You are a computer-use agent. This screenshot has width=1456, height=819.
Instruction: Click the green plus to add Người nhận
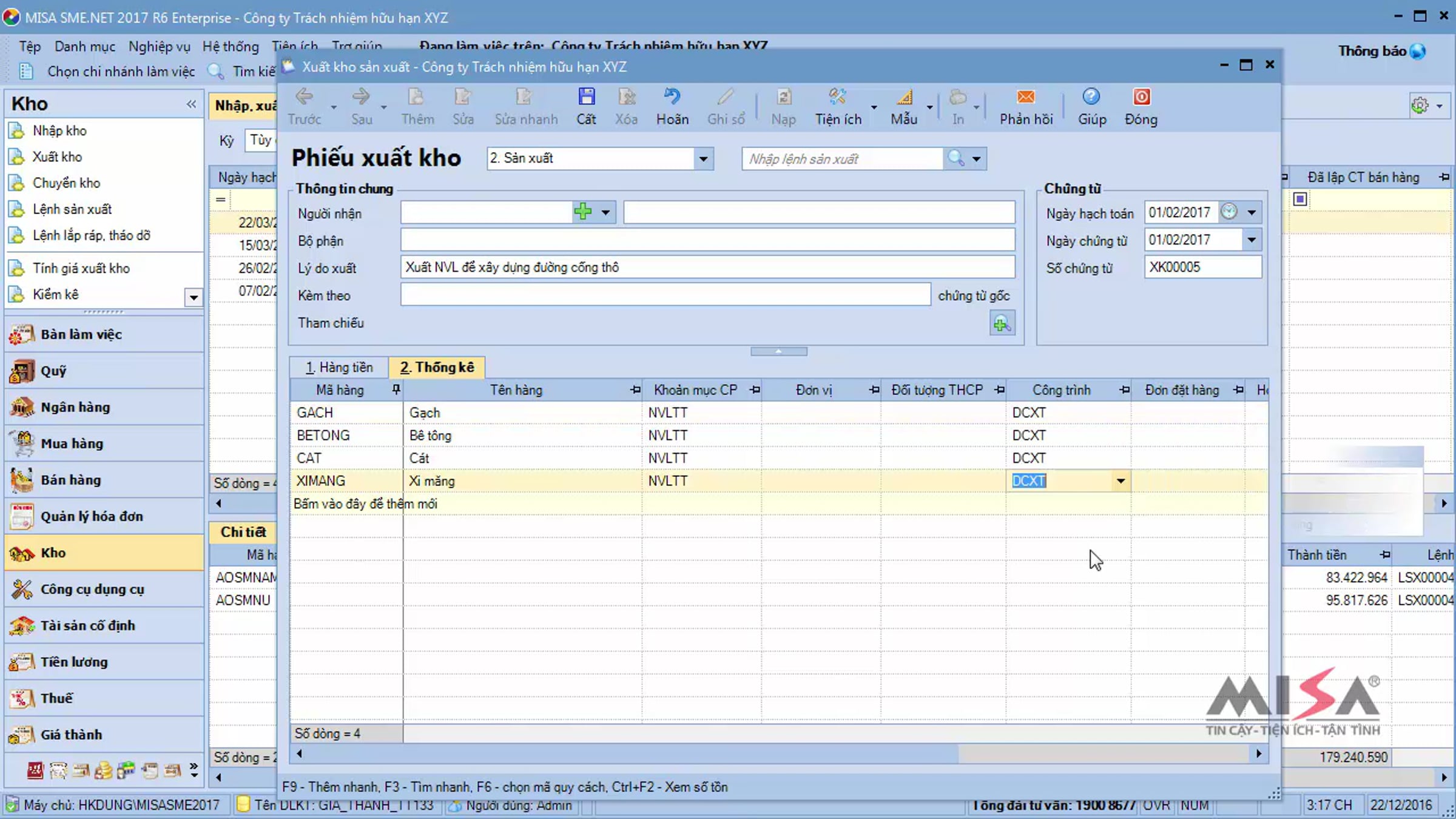coord(582,212)
